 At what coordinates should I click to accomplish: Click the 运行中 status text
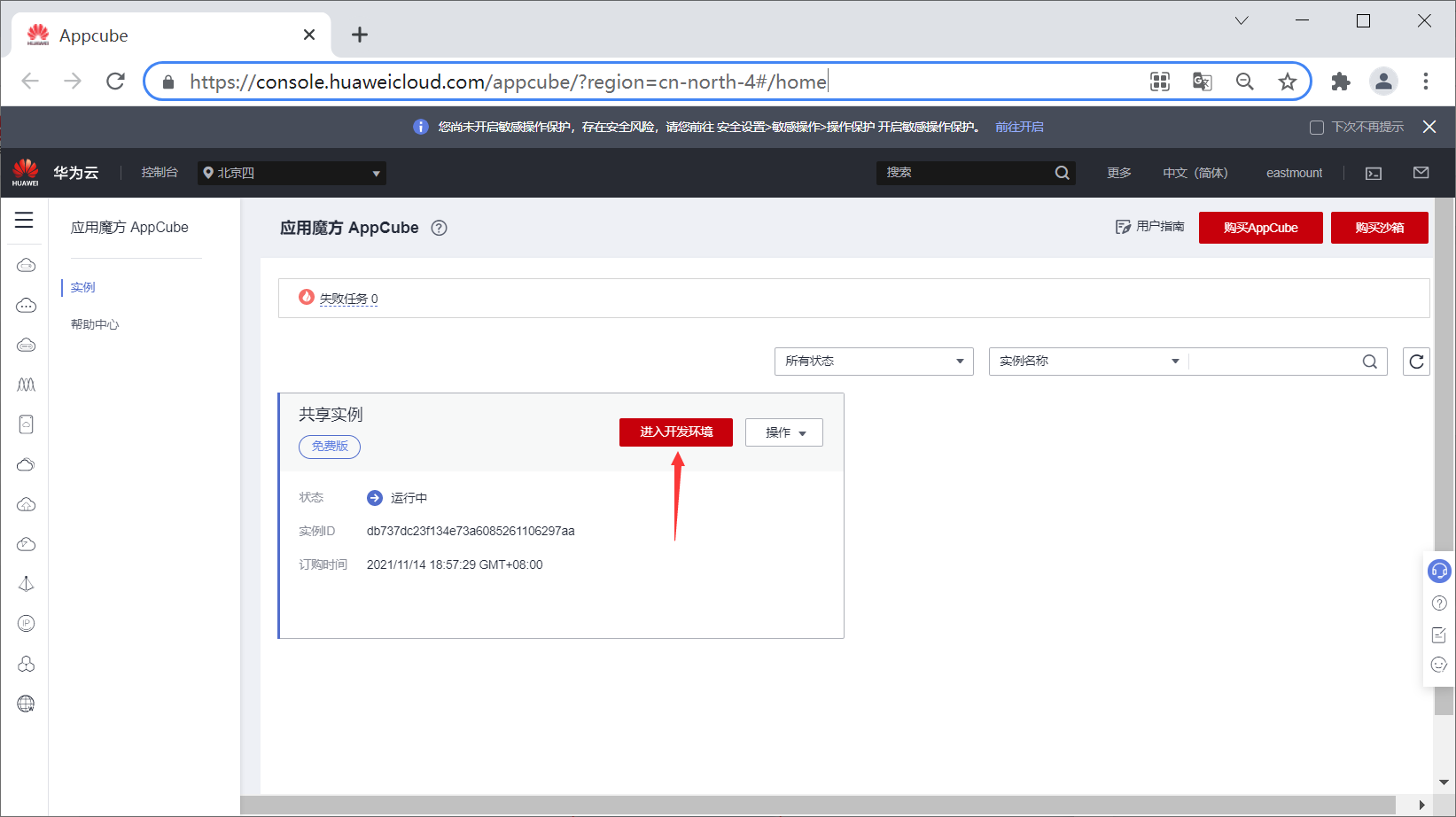(x=409, y=498)
